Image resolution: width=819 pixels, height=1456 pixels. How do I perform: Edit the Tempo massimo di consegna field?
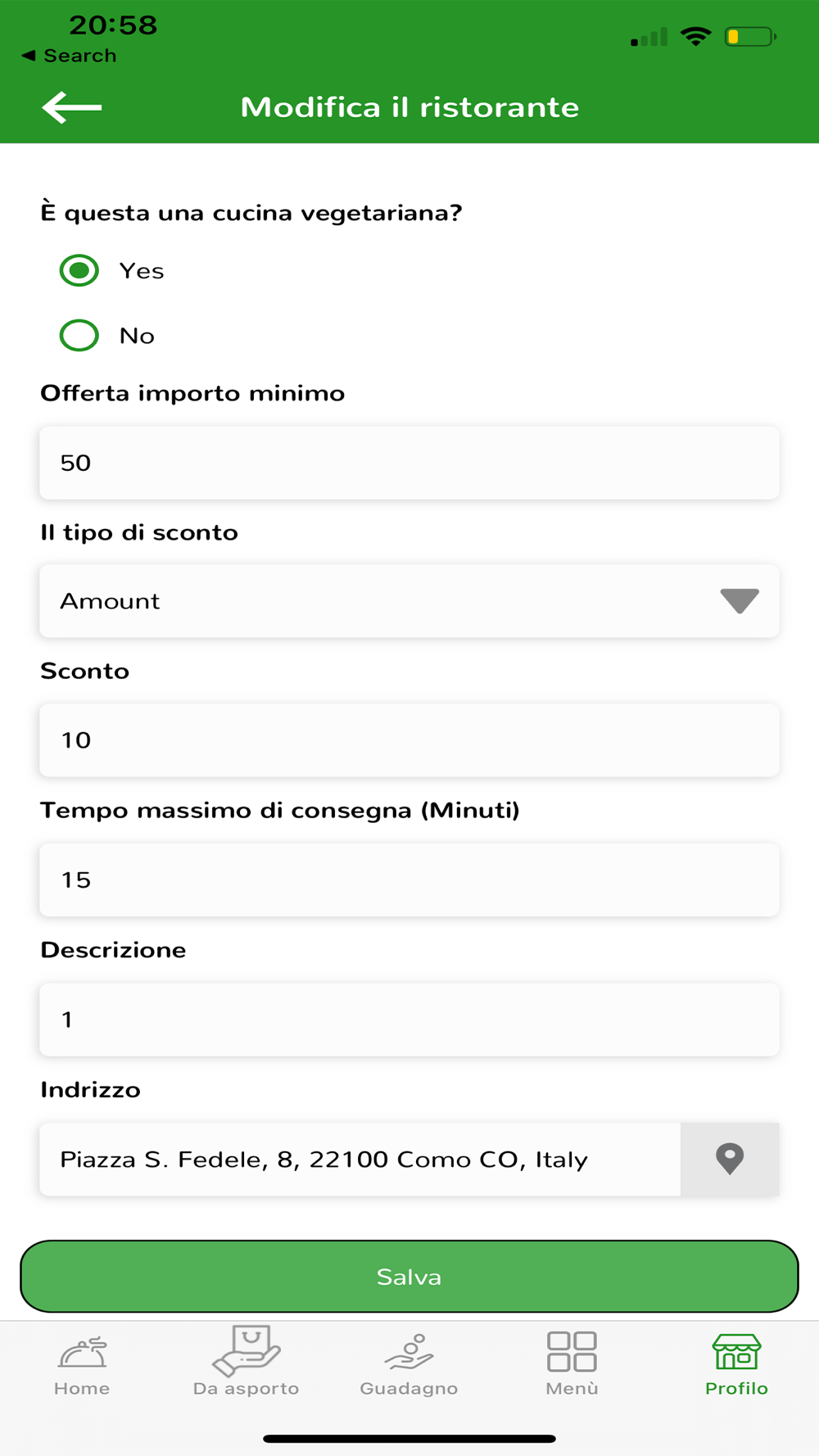click(409, 879)
